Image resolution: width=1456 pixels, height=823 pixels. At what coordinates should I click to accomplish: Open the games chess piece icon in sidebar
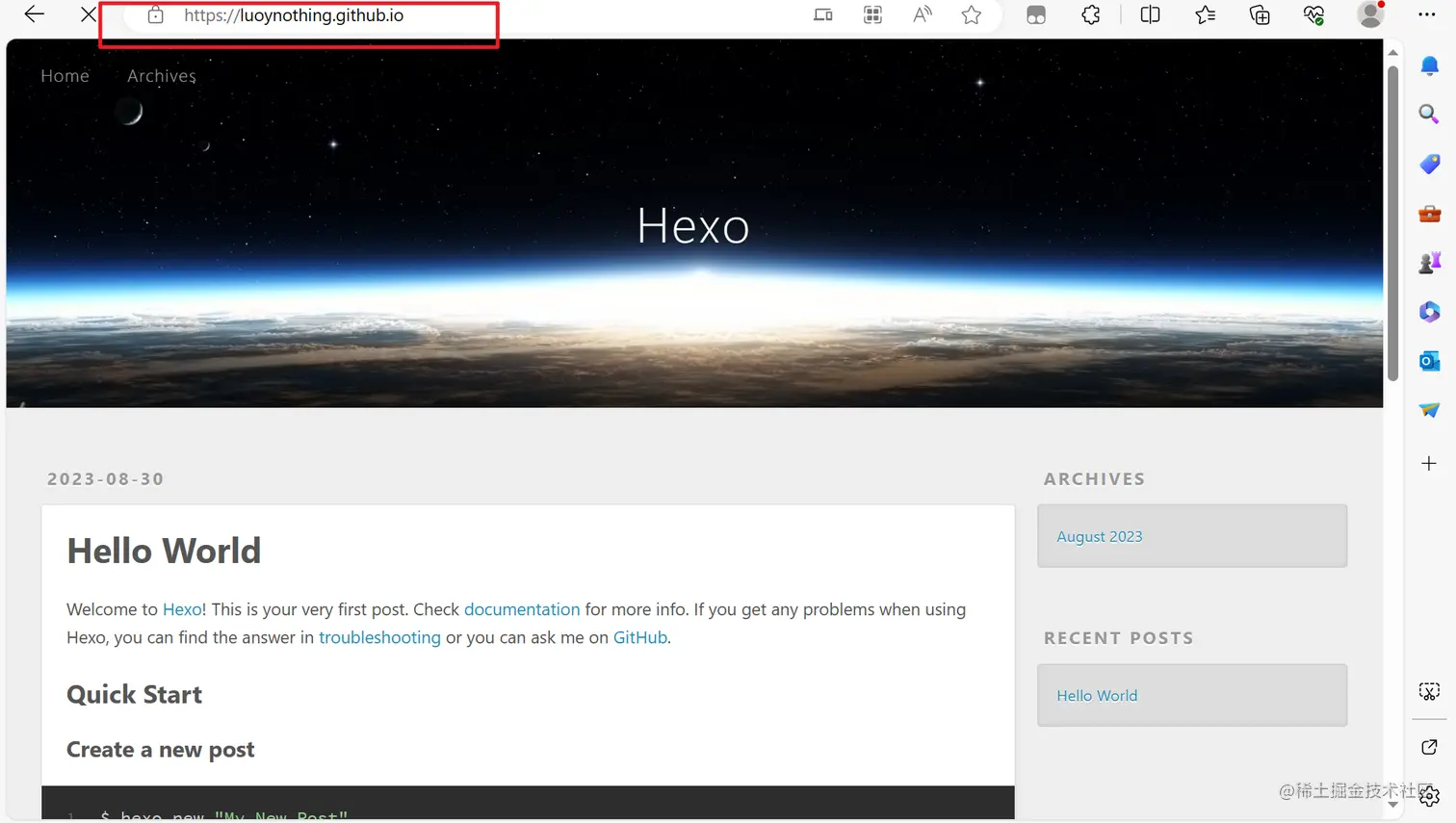[1430, 263]
